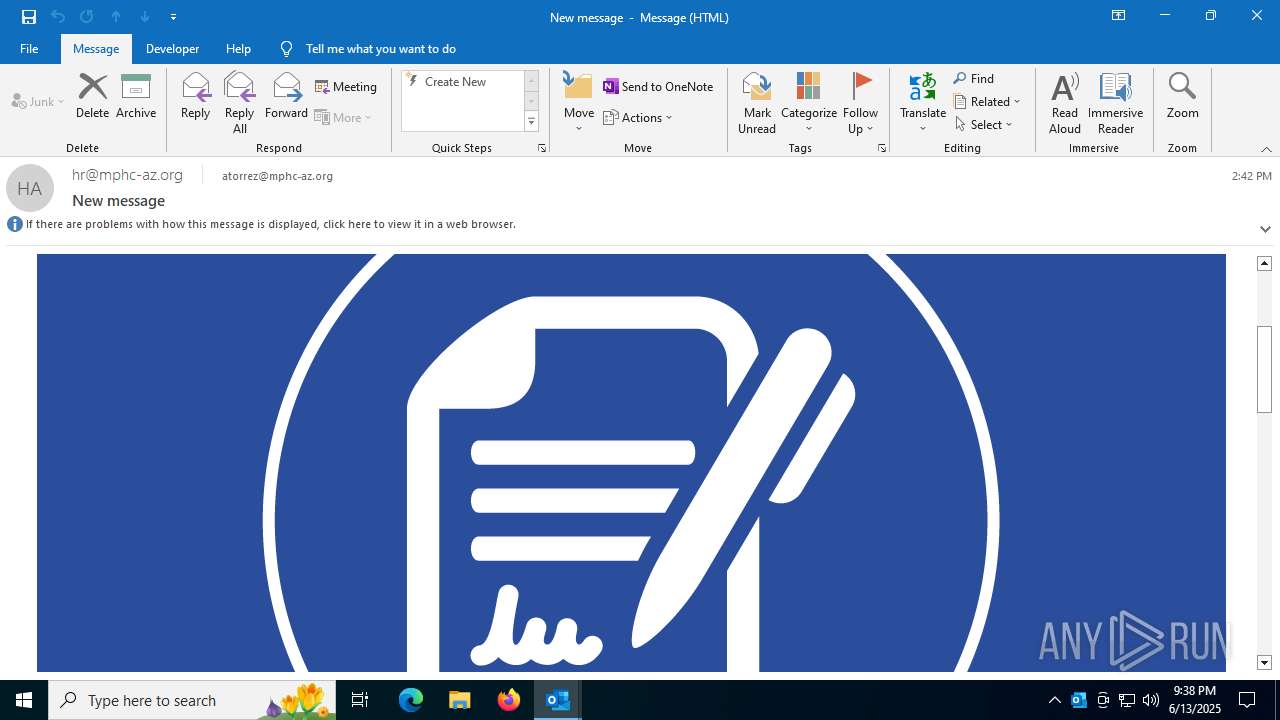Open the File menu
This screenshot has width=1280, height=720.
click(29, 48)
